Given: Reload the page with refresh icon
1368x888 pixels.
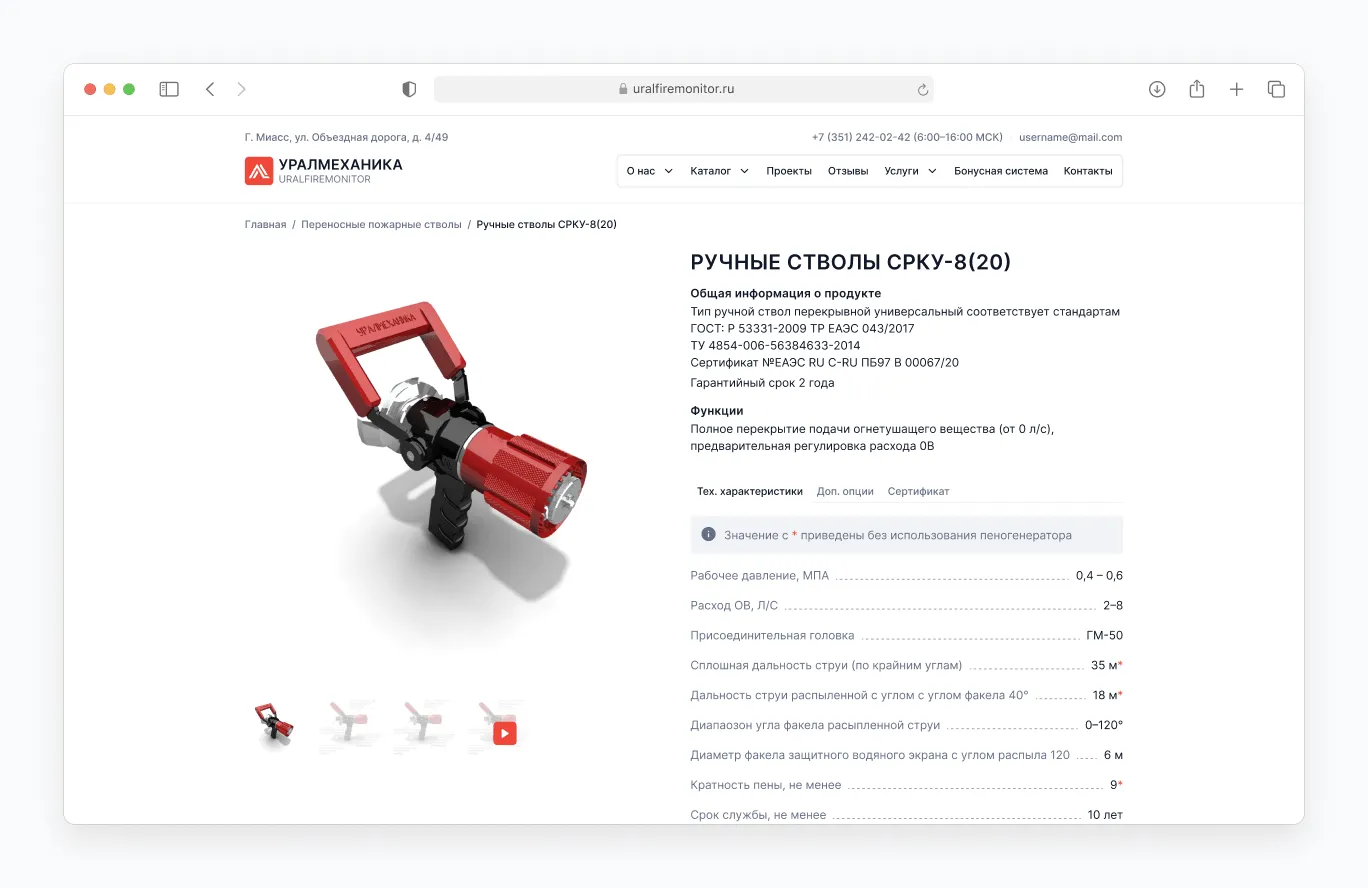Looking at the screenshot, I should coord(922,90).
